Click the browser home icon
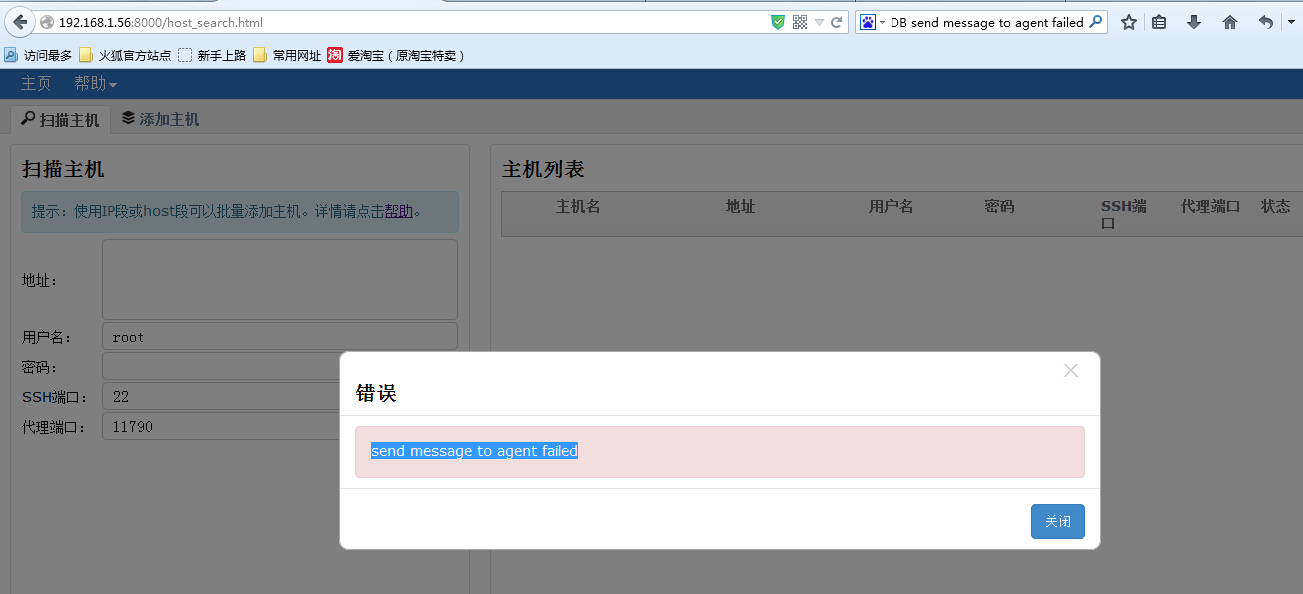This screenshot has width=1303, height=594. 1229,21
